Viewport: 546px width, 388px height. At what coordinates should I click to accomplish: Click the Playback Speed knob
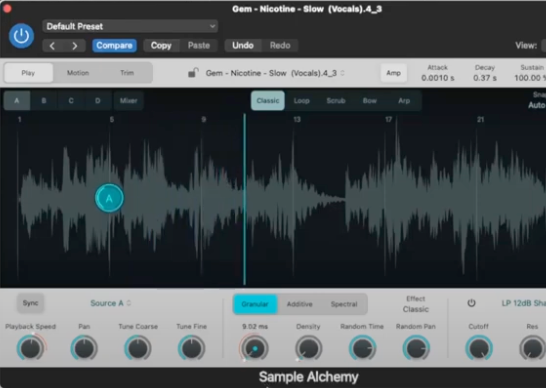coord(31,348)
